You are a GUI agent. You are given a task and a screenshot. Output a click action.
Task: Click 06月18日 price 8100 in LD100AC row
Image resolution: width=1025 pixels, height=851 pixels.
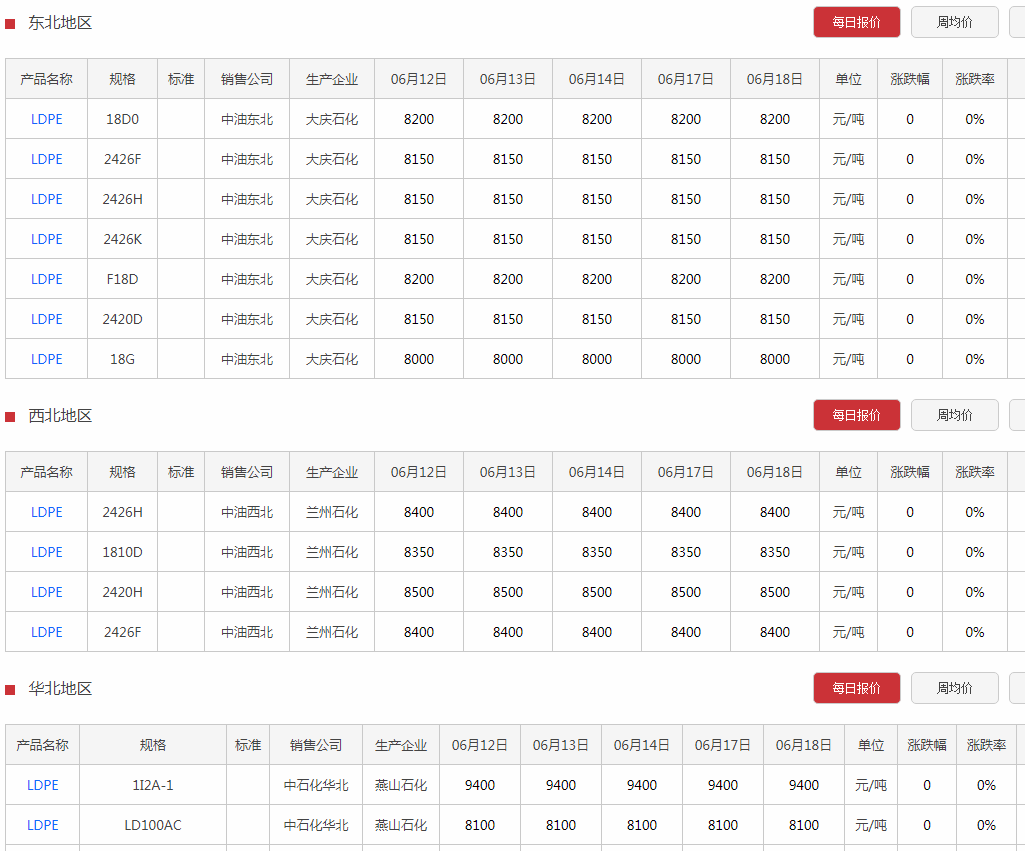(804, 825)
